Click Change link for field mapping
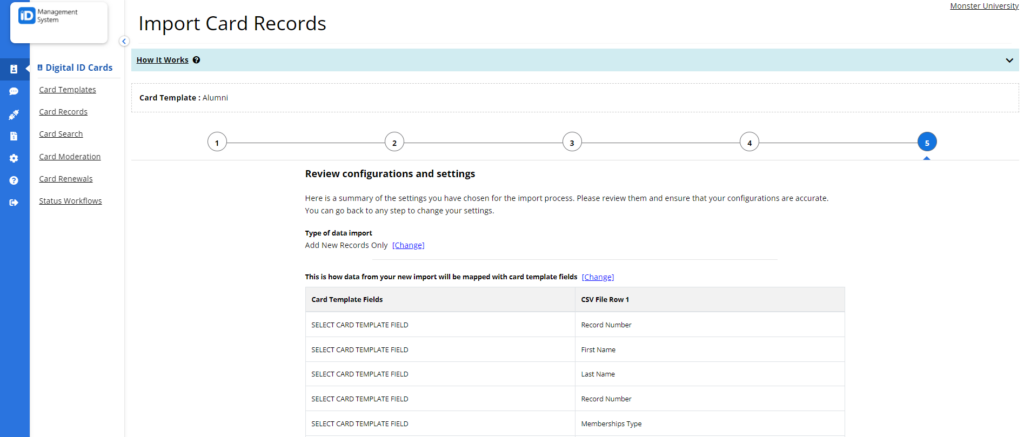 598,277
